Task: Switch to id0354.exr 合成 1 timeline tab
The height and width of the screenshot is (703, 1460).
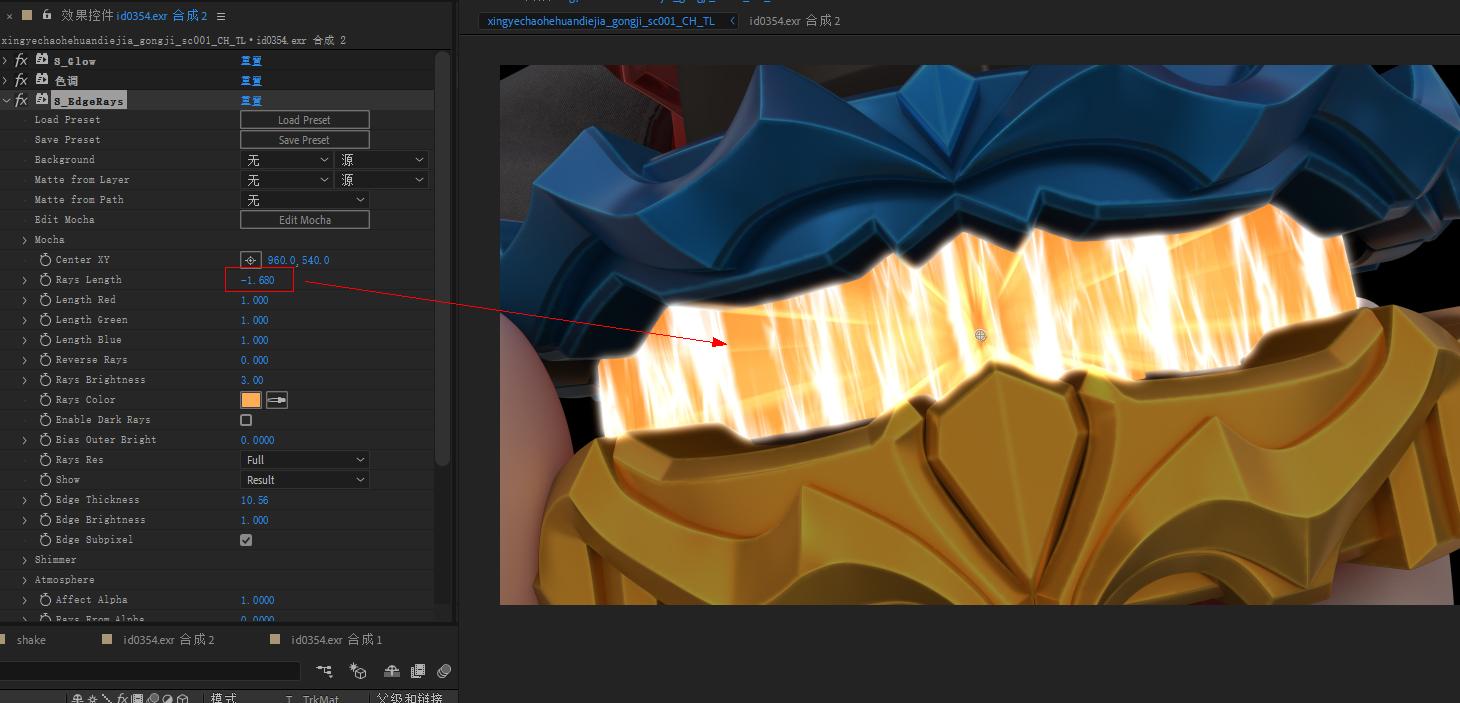Action: point(336,640)
